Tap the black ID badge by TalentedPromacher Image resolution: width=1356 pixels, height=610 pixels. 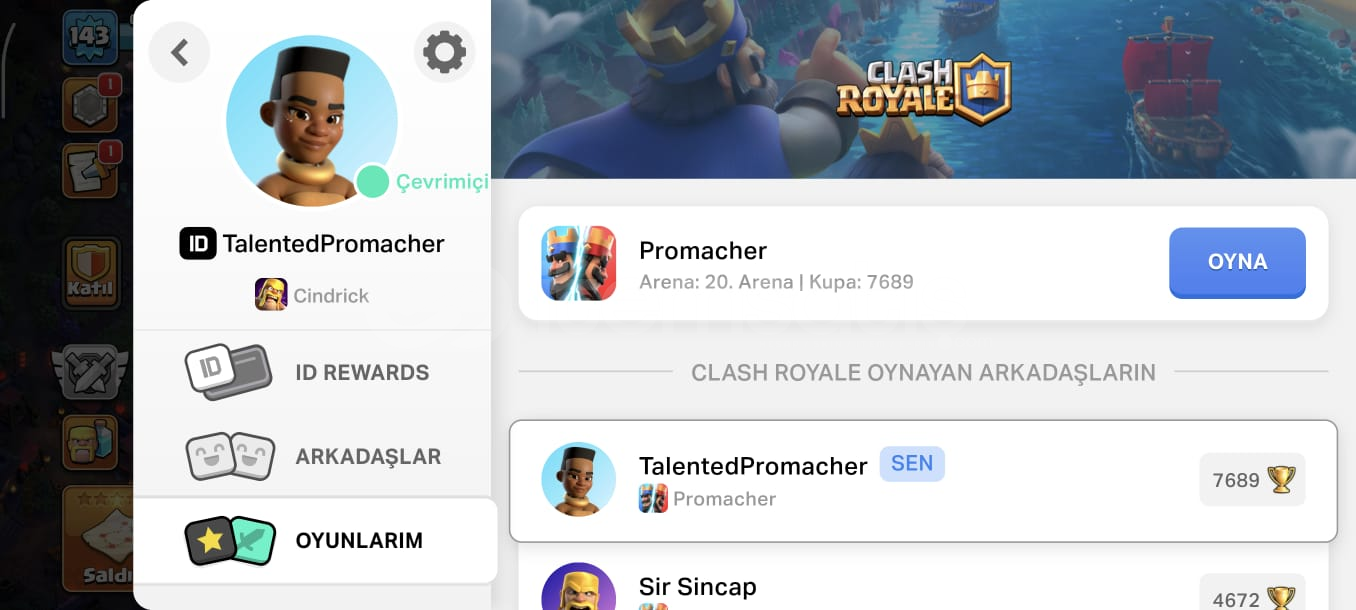(x=198, y=243)
